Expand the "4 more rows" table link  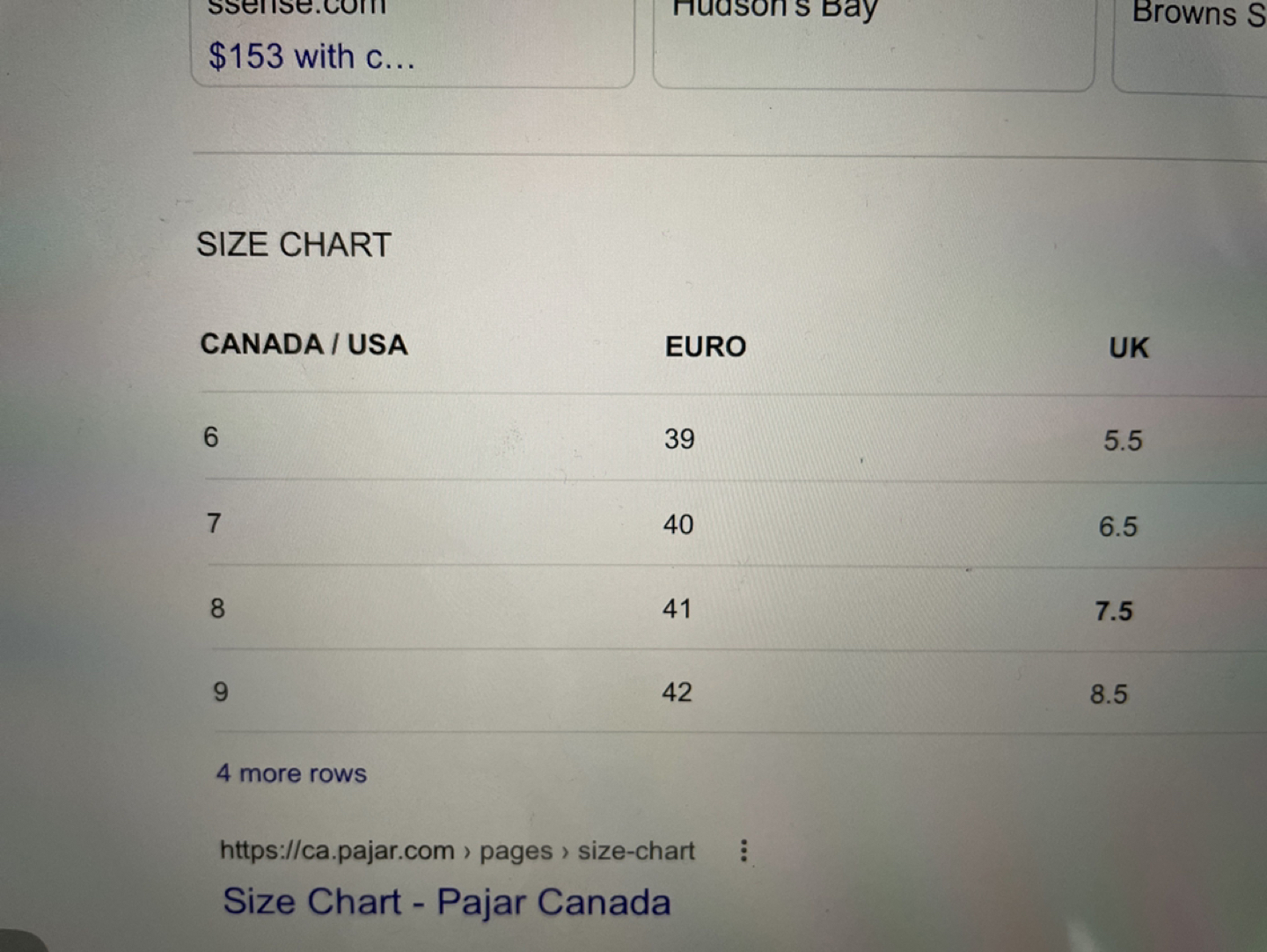click(x=290, y=773)
